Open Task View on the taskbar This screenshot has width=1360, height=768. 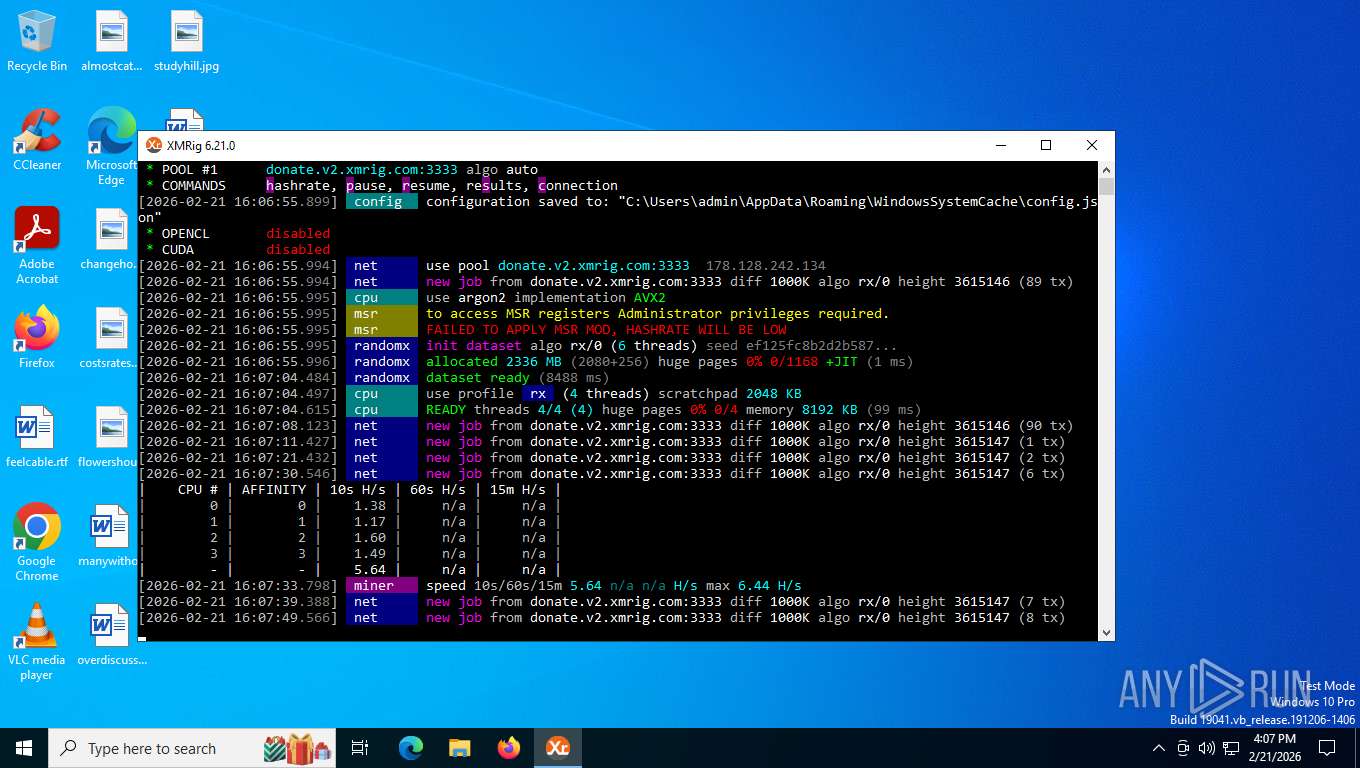(360, 748)
